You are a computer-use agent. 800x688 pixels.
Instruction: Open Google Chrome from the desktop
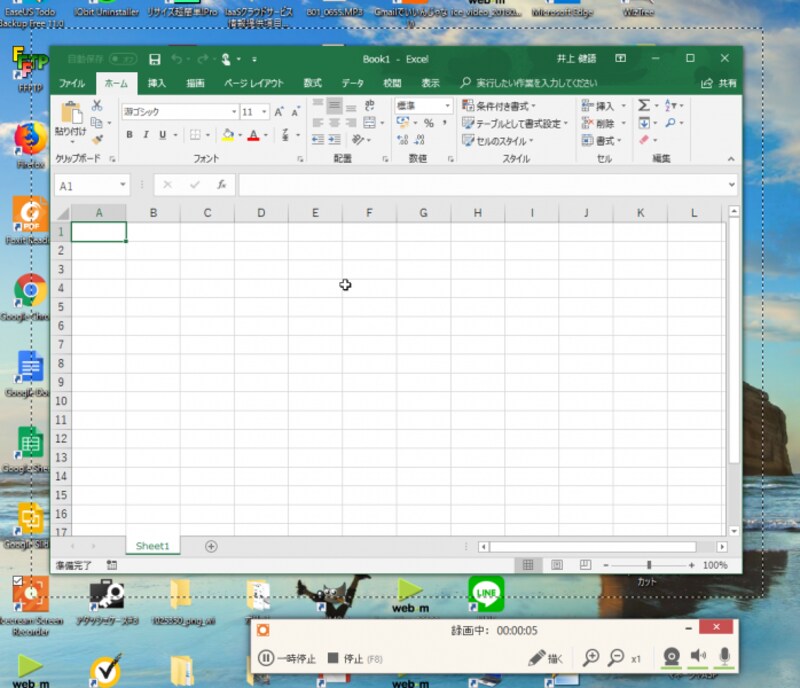coord(30,292)
